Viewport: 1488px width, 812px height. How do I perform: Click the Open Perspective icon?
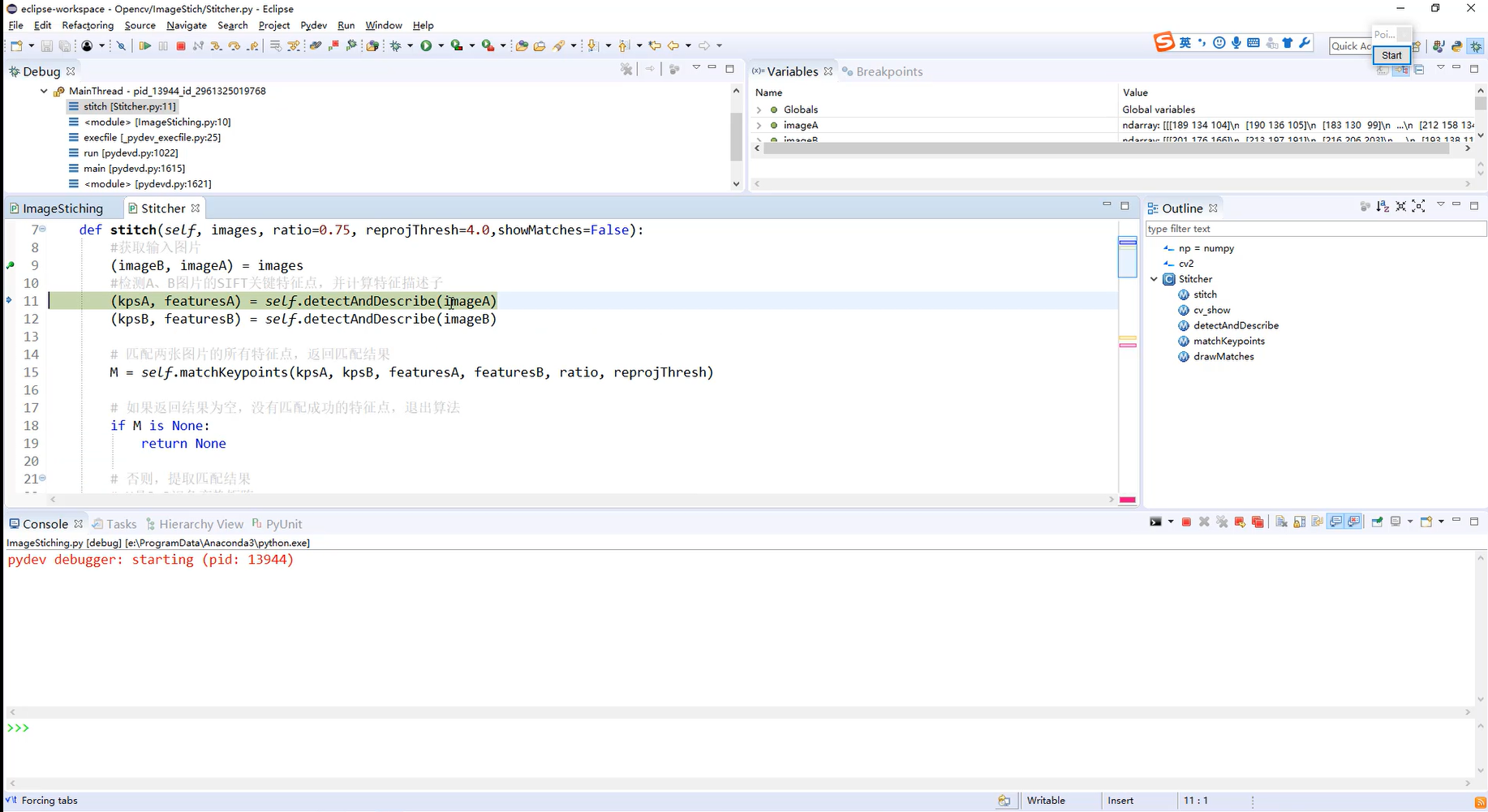1417,46
